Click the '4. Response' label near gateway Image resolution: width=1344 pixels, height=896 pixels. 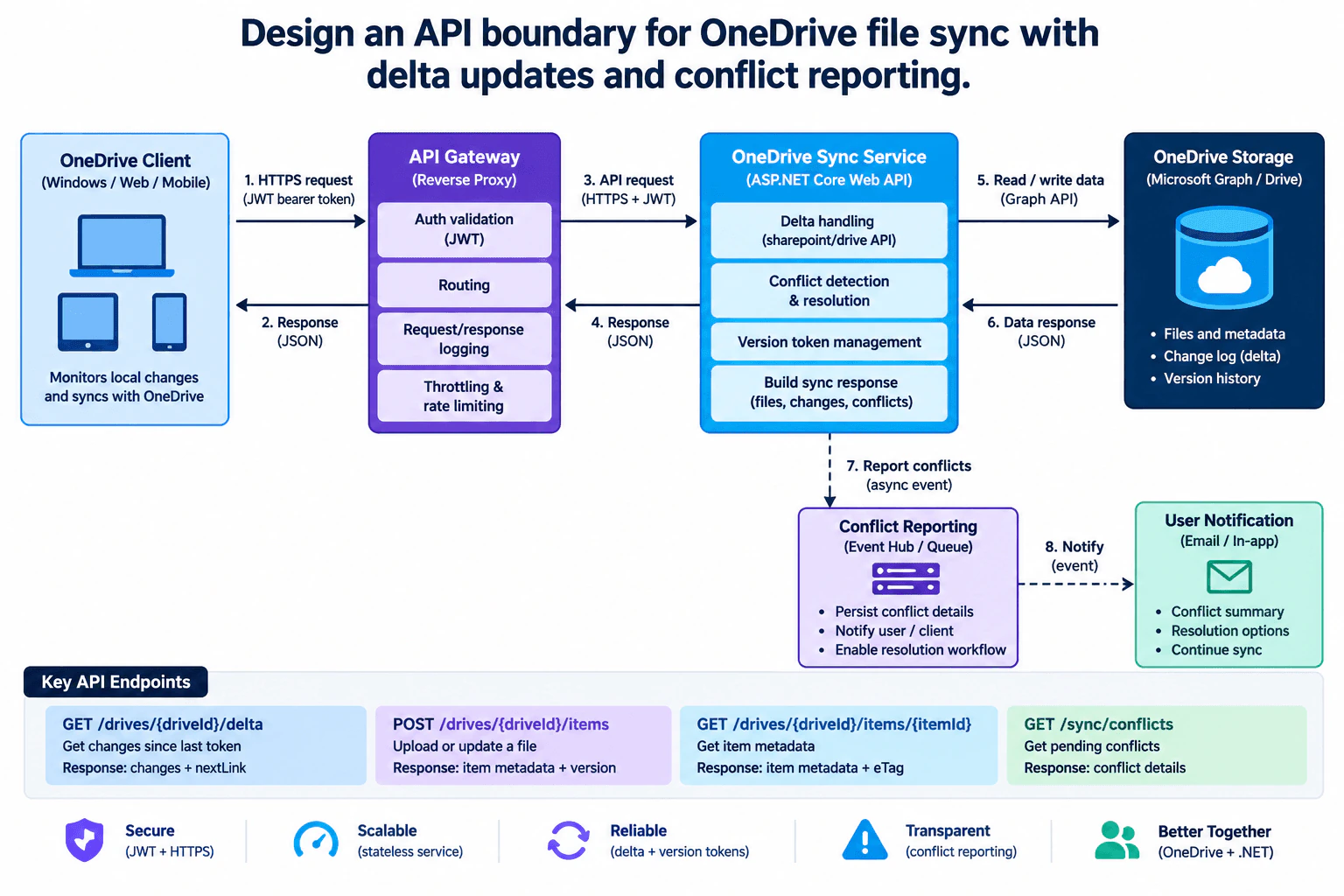(630, 323)
